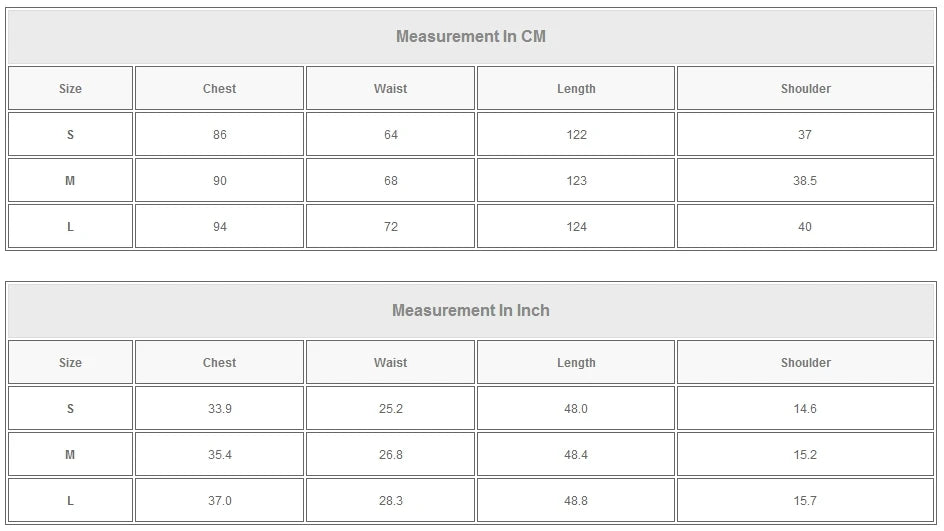Click the length value 48.8 cell
Screen dimensions: 944x531
[576, 501]
